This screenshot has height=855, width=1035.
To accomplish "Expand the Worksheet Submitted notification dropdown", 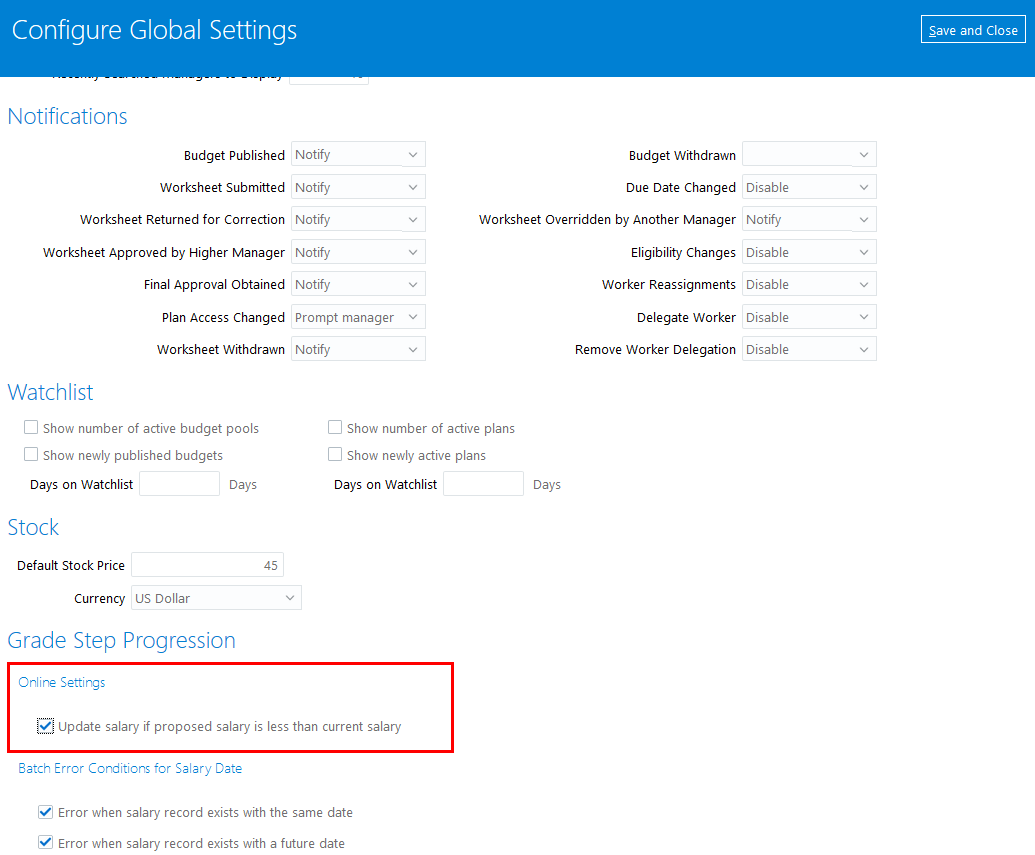I will pos(358,187).
